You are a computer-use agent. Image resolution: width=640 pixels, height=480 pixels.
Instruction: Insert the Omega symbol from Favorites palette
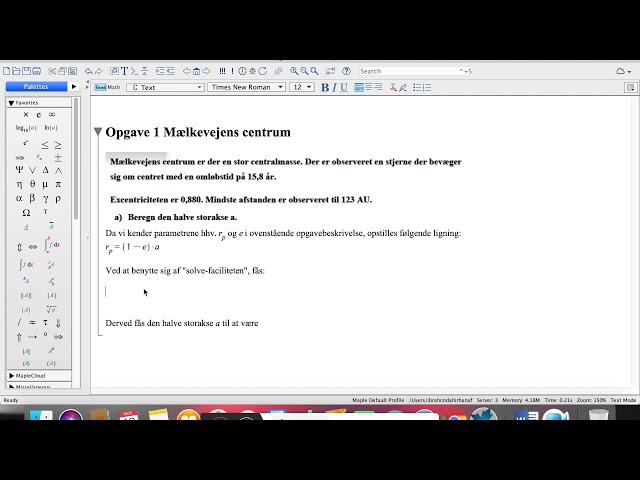pos(26,213)
